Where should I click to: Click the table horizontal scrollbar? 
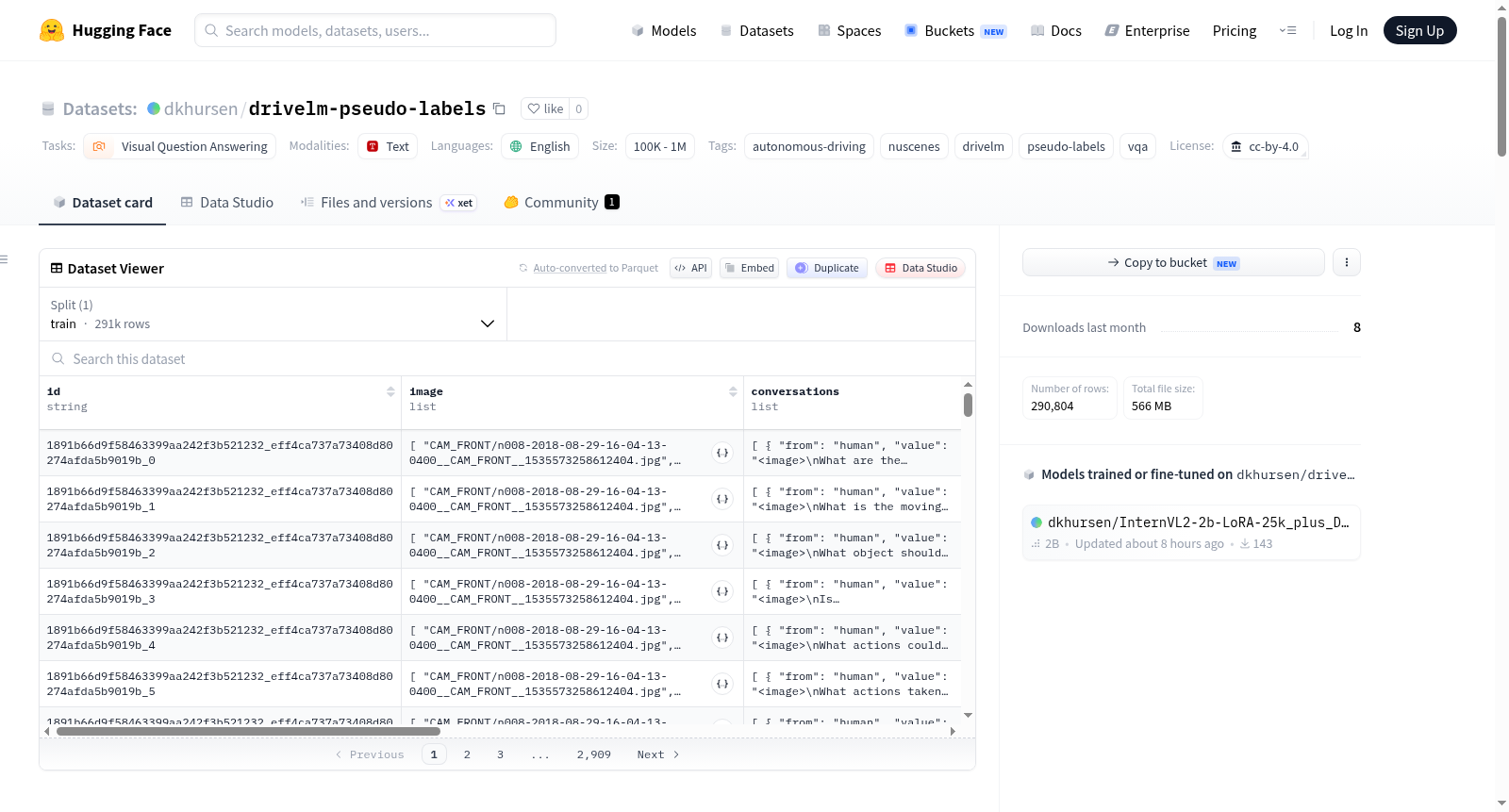tap(248, 731)
